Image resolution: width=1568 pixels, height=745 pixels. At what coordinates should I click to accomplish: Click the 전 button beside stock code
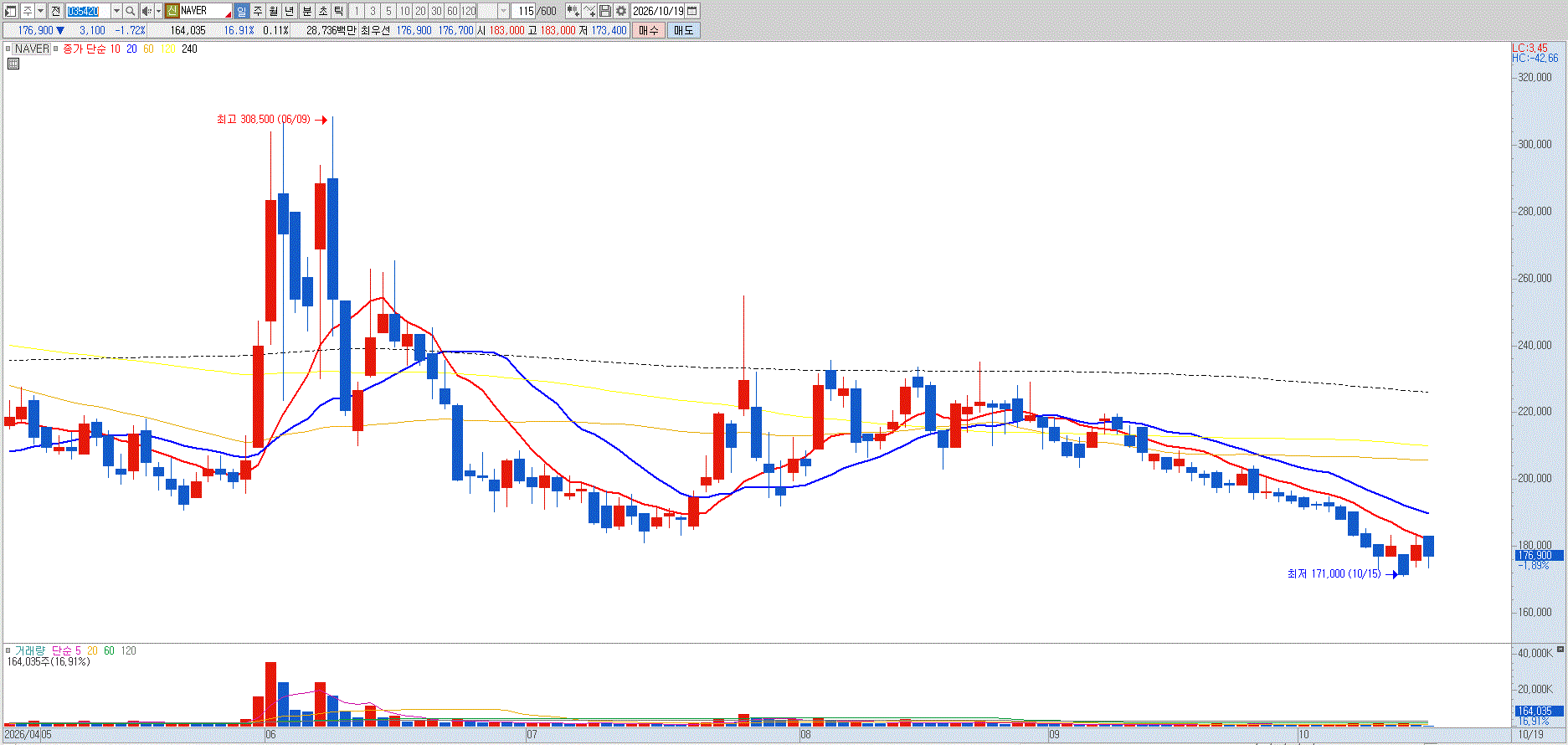(55, 11)
